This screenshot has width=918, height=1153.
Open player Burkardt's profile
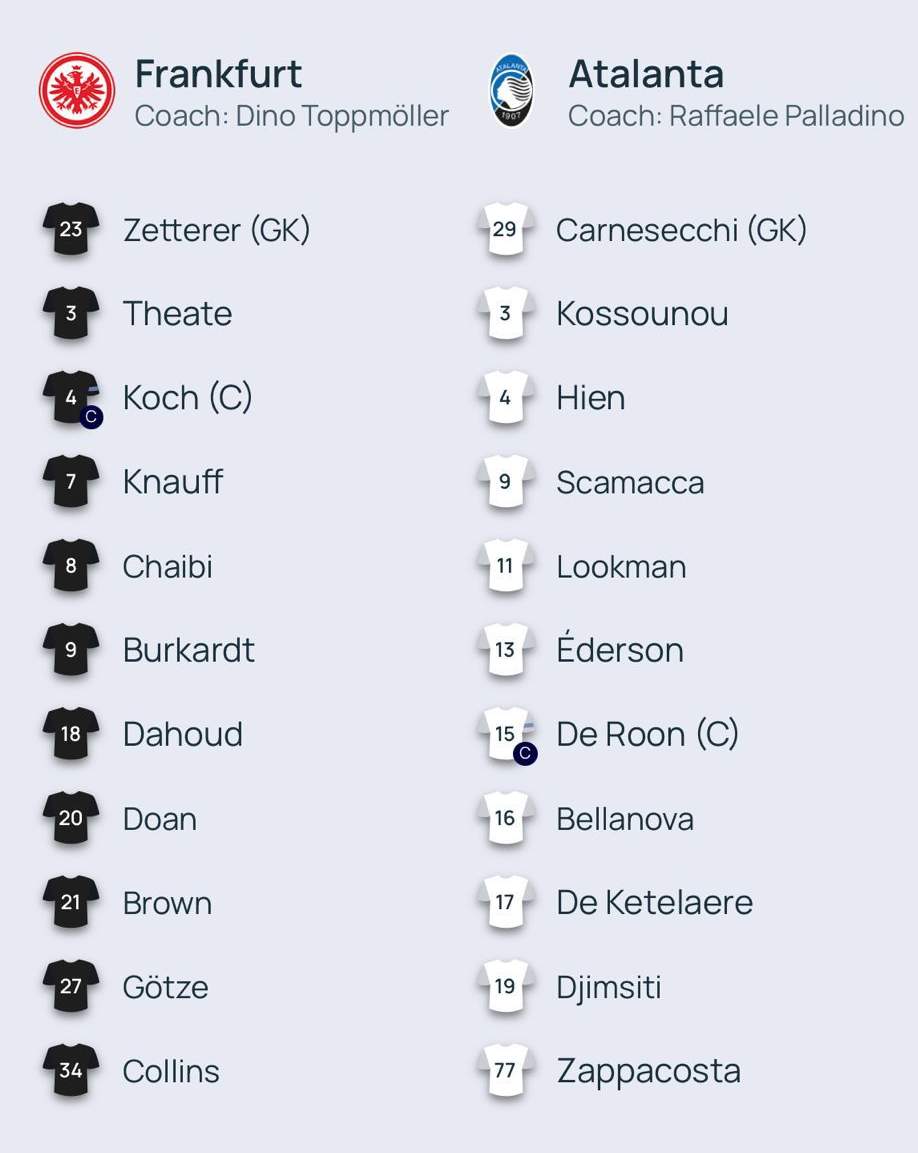point(188,651)
